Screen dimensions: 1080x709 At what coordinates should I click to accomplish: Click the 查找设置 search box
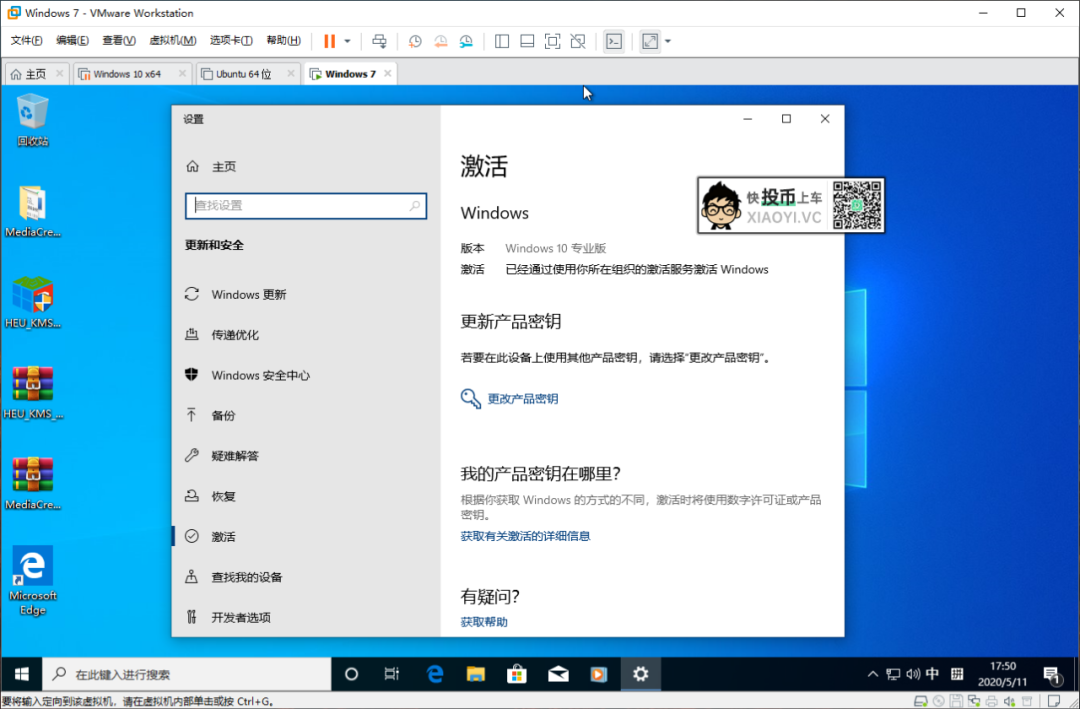(x=305, y=205)
